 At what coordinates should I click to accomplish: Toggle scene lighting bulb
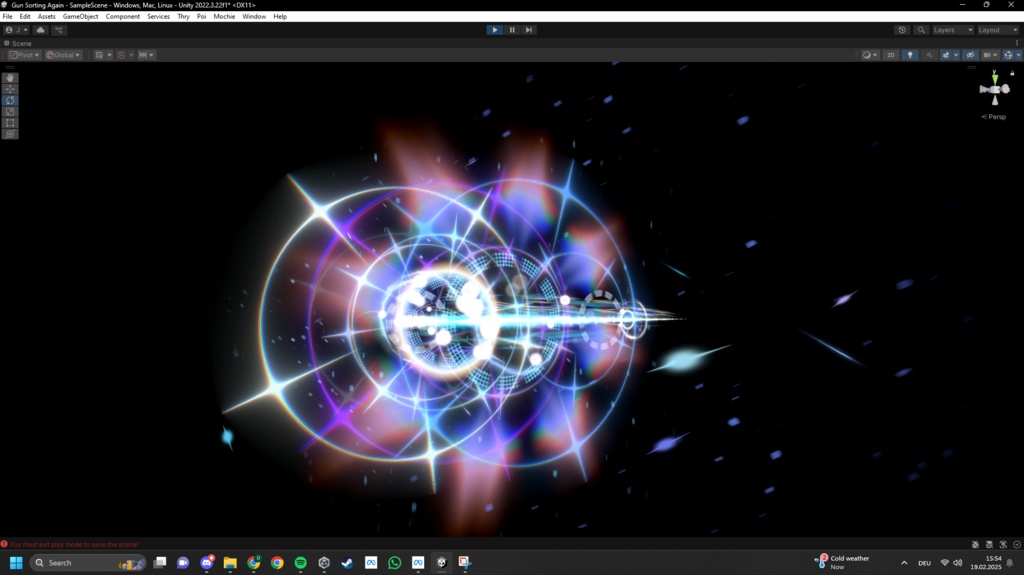[910, 55]
